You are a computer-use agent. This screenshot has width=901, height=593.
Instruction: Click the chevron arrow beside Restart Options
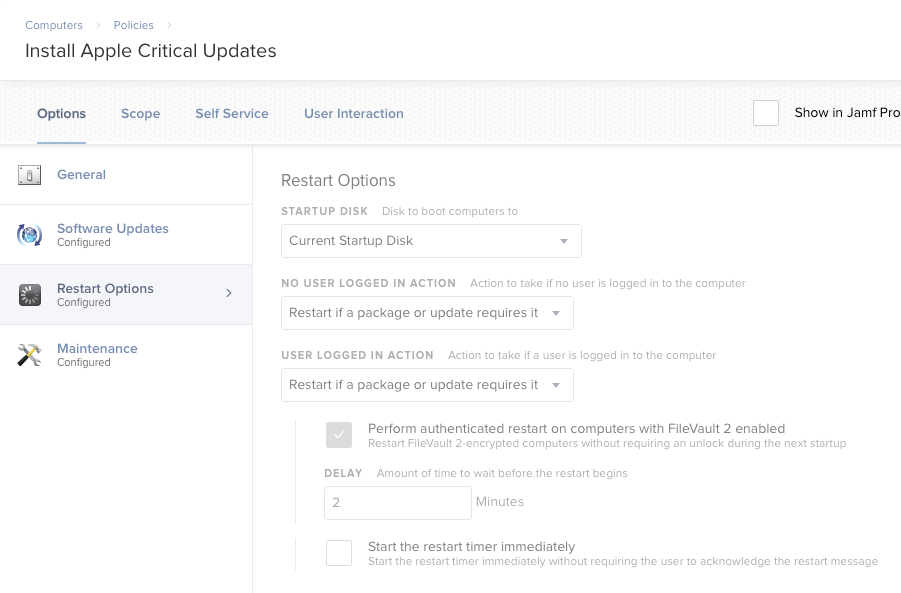pos(229,293)
